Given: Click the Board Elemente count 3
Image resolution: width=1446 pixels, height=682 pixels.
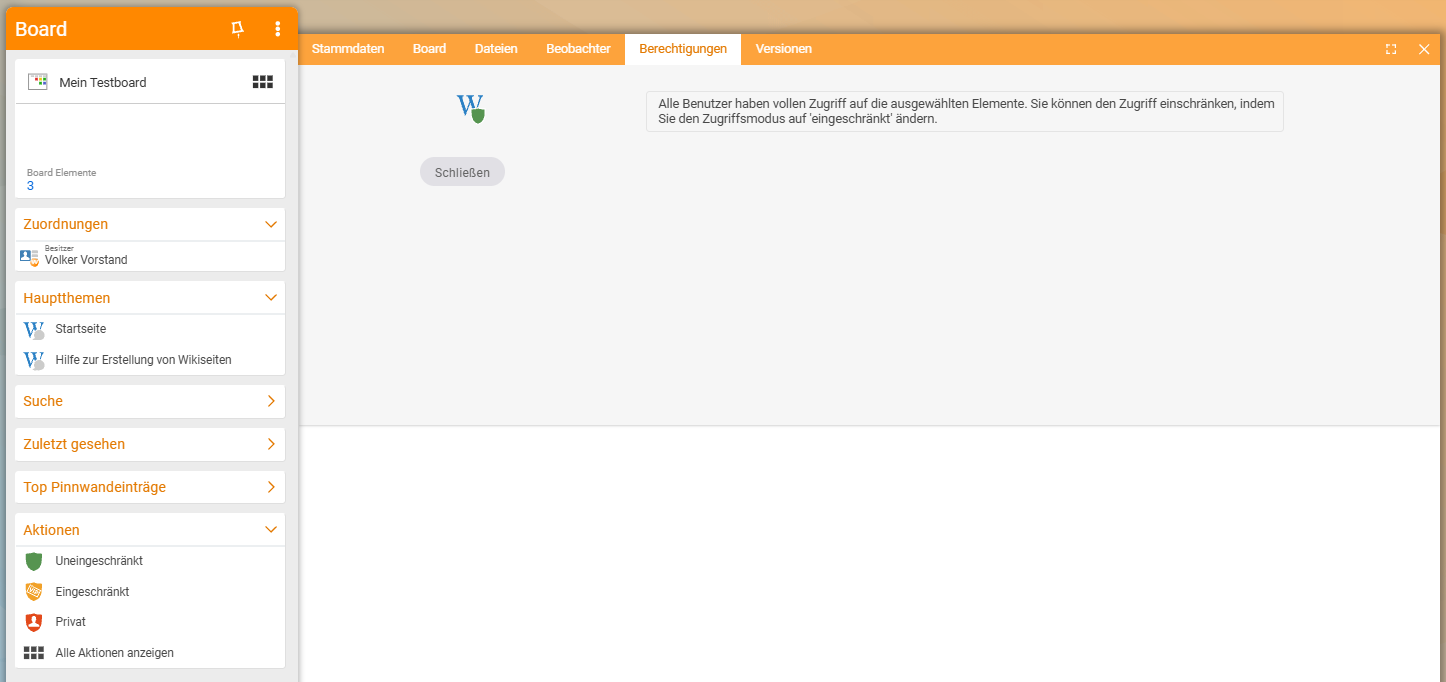Looking at the screenshot, I should coord(30,186).
